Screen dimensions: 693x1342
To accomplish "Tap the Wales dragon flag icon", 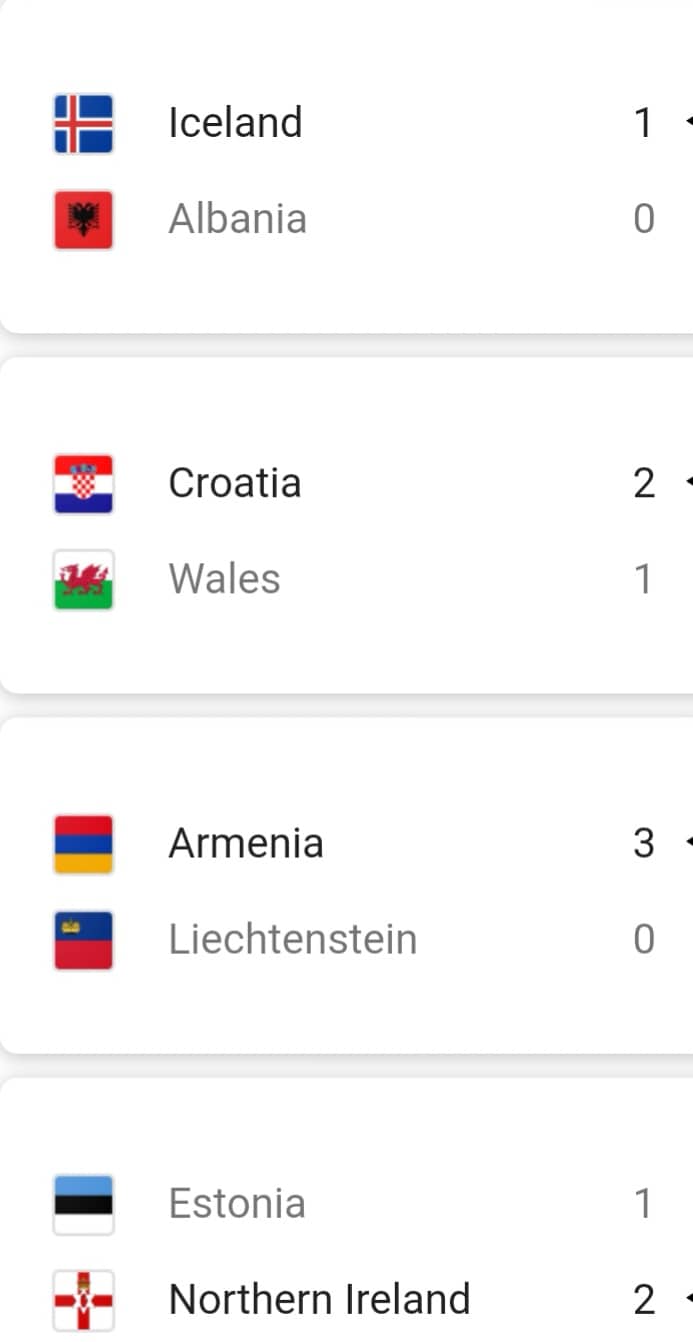I will (83, 579).
